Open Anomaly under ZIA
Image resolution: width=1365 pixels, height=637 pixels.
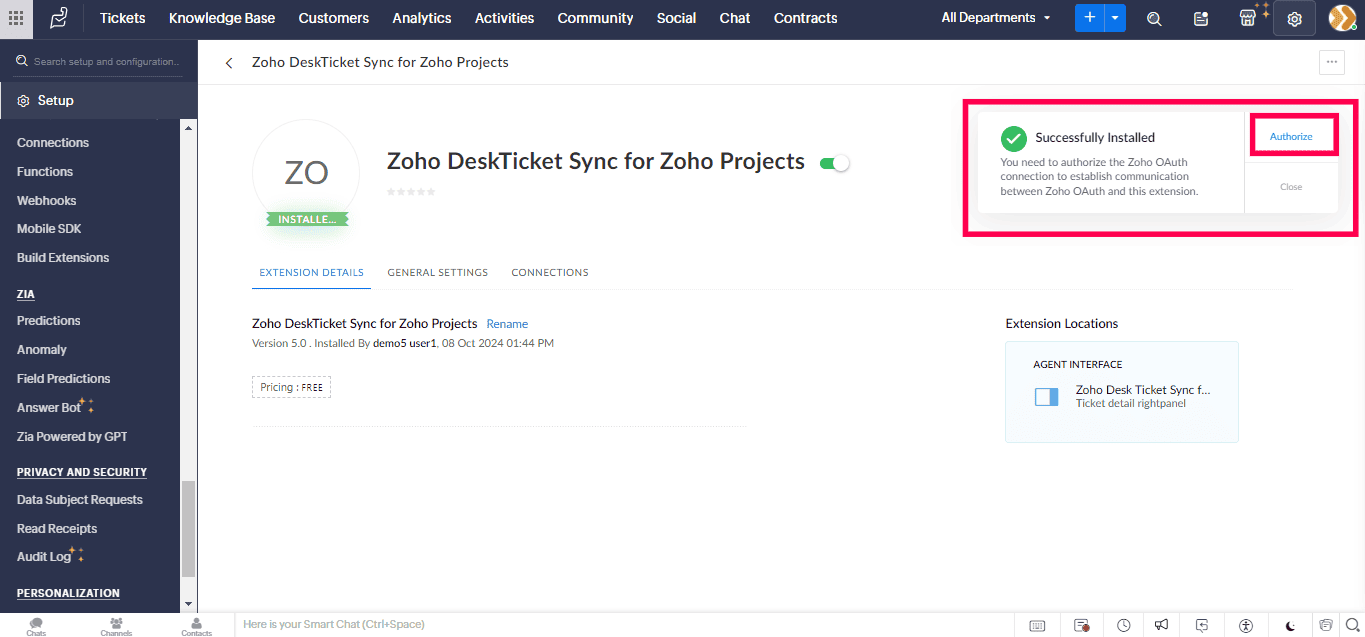coord(42,350)
